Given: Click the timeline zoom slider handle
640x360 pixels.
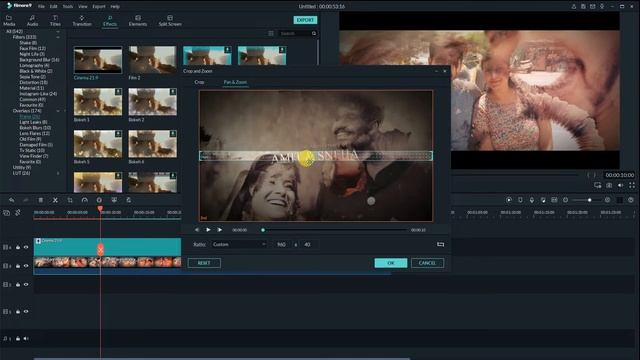Looking at the screenshot, I should (x=589, y=200).
